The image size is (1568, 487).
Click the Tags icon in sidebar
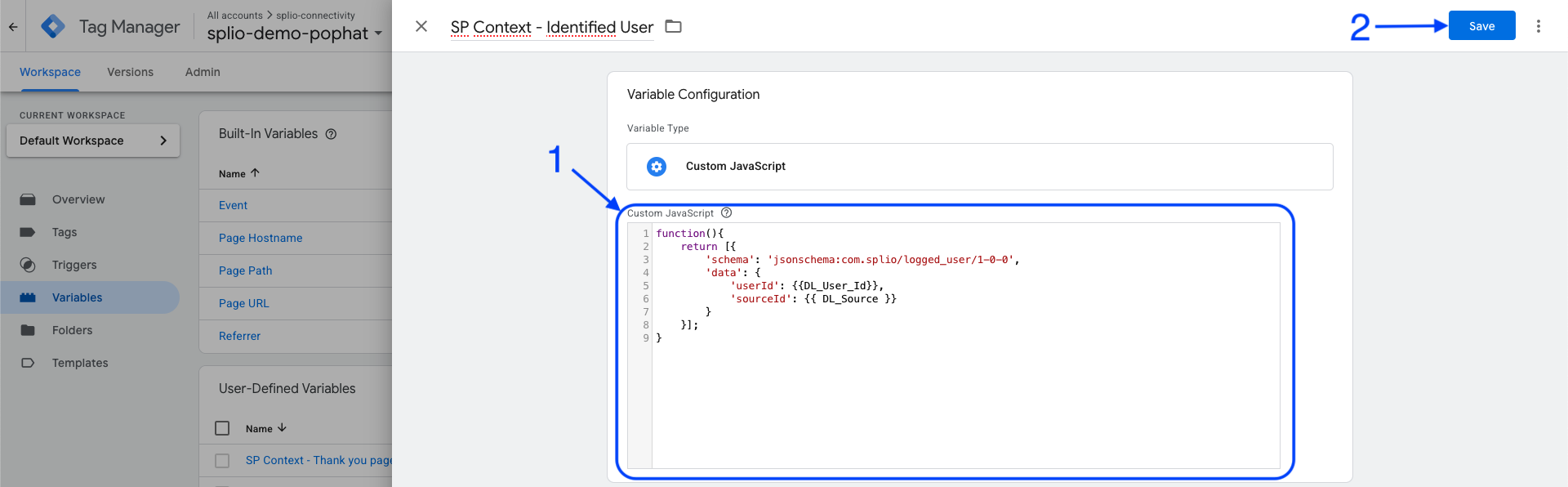click(x=28, y=232)
